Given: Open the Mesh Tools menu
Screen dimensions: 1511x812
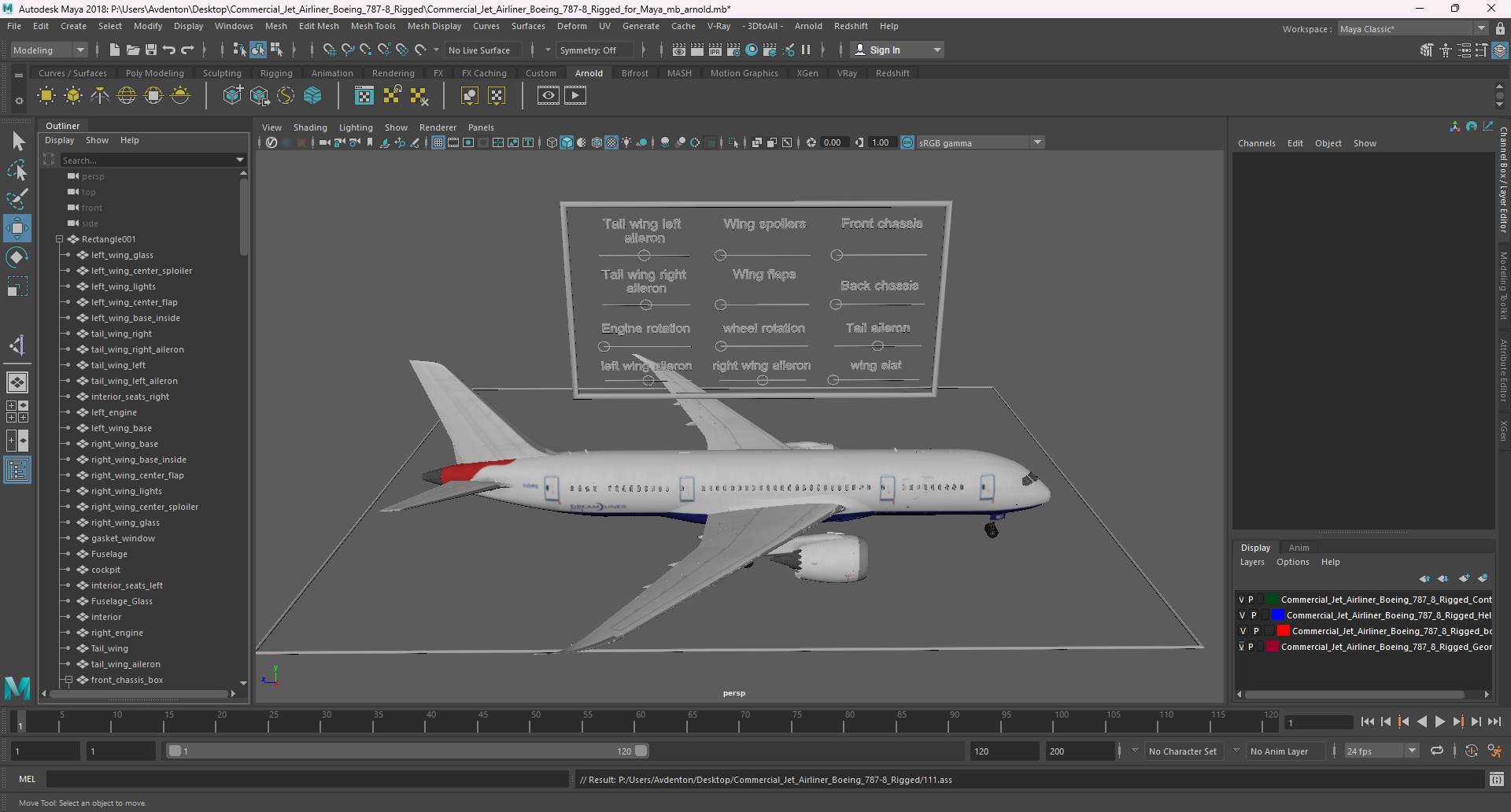Looking at the screenshot, I should point(373,26).
